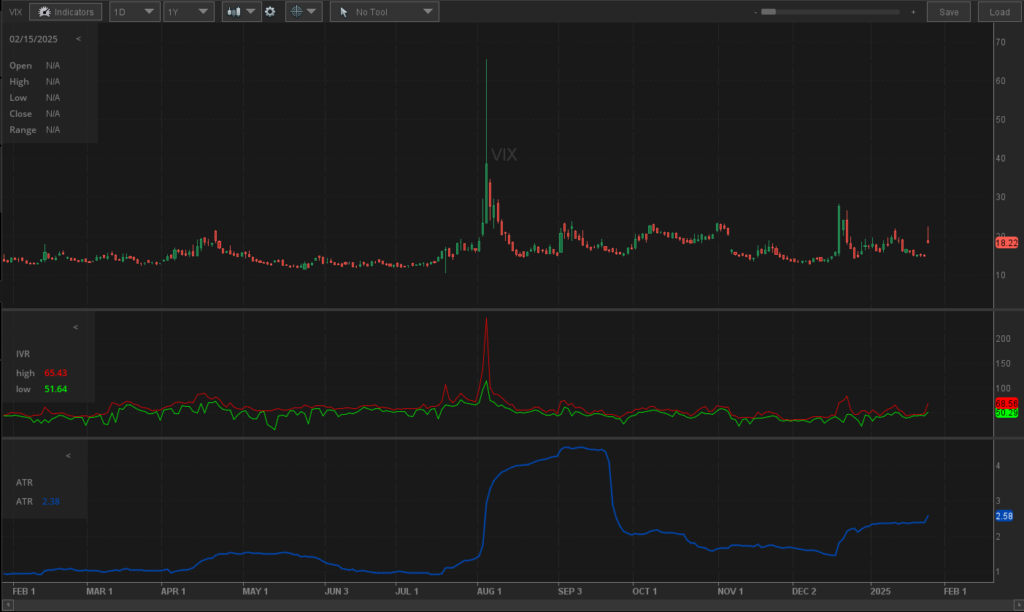The image size is (1024, 612).
Task: Collapse the ATR legend box
Action: pos(68,456)
